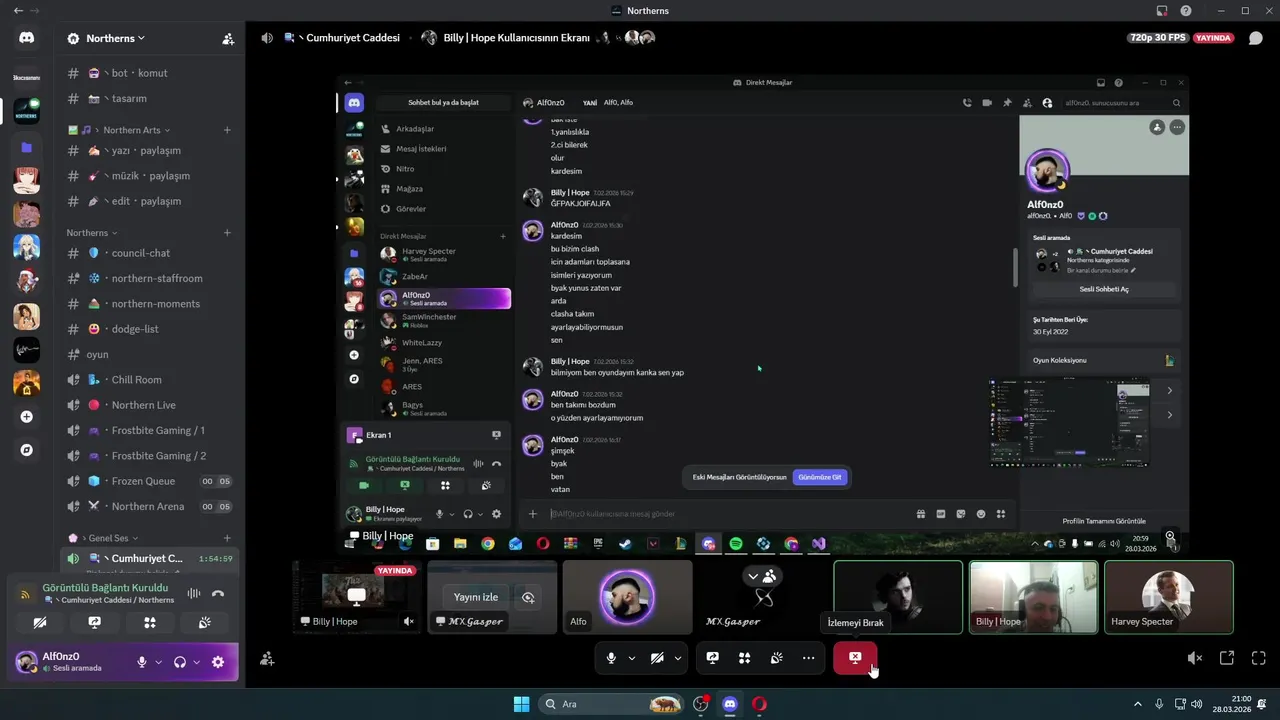Viewport: 1280px width, 720px height.
Task: Deafen using user panel headphones
Action: (180, 662)
